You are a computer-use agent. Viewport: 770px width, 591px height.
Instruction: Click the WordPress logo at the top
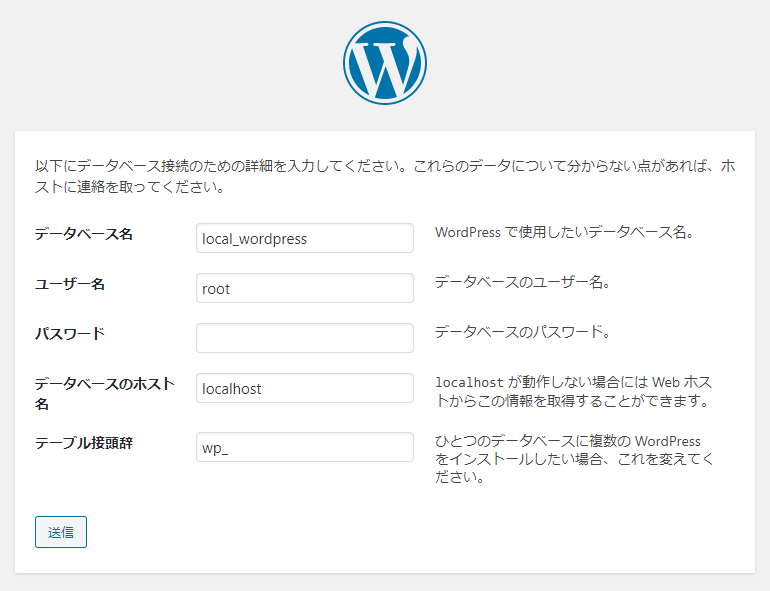pyautogui.click(x=385, y=62)
